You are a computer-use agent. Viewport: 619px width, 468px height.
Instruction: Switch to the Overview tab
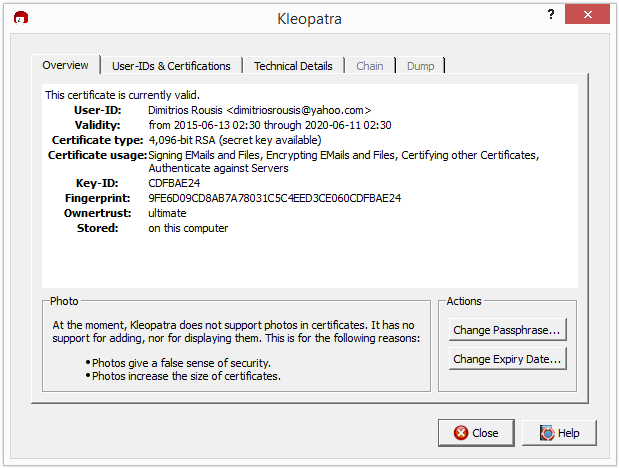[x=66, y=65]
